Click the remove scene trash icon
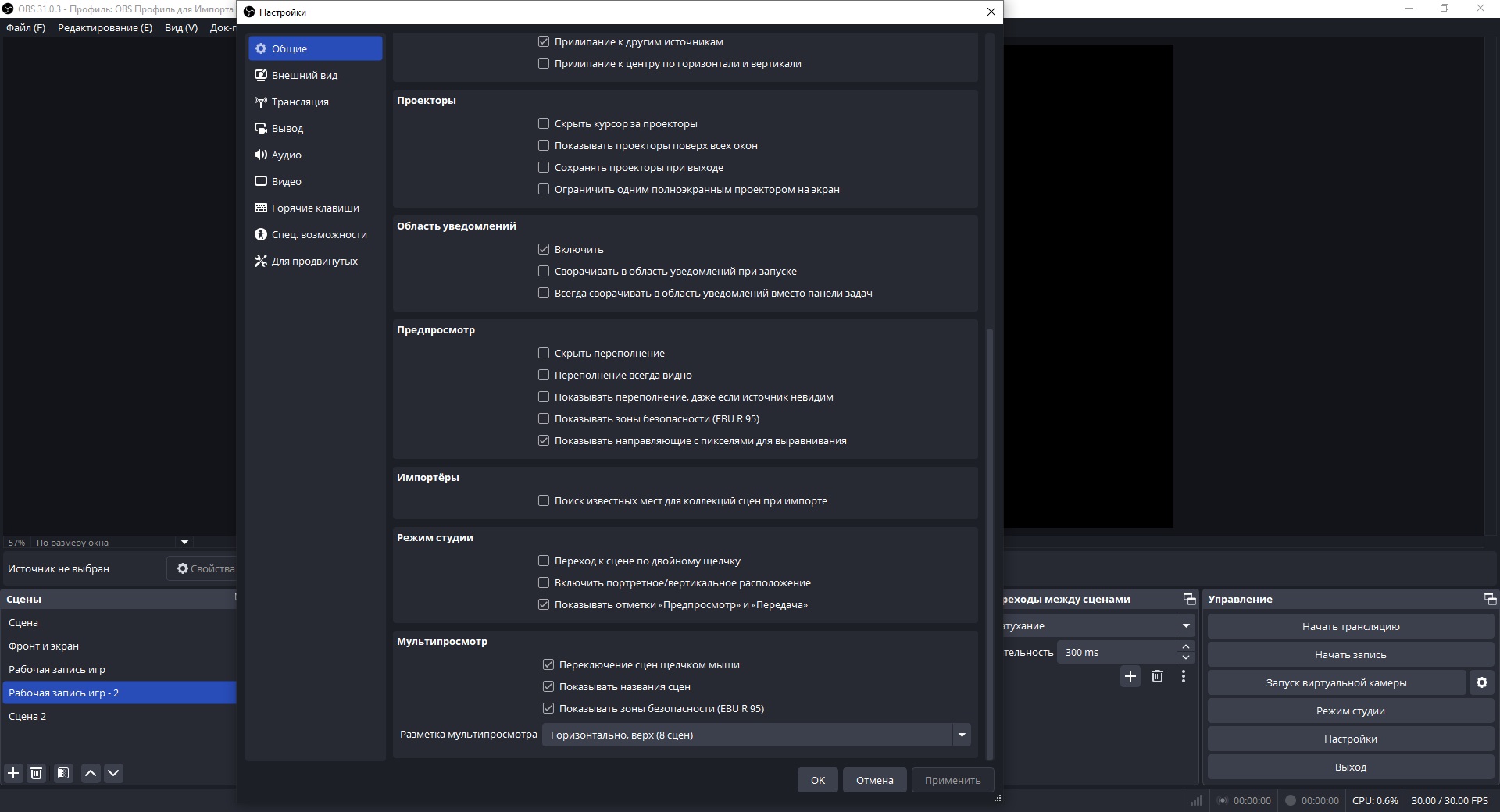 (x=36, y=773)
